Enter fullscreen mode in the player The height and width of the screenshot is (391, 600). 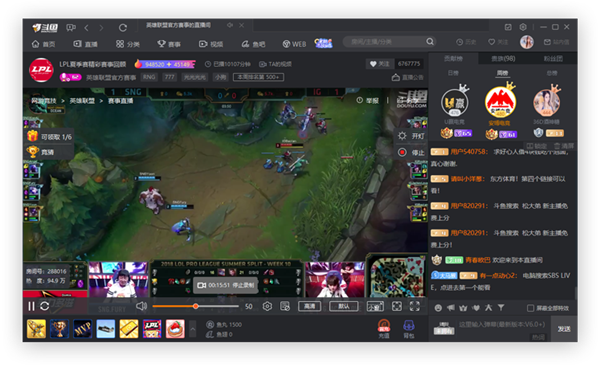pyautogui.click(x=414, y=306)
